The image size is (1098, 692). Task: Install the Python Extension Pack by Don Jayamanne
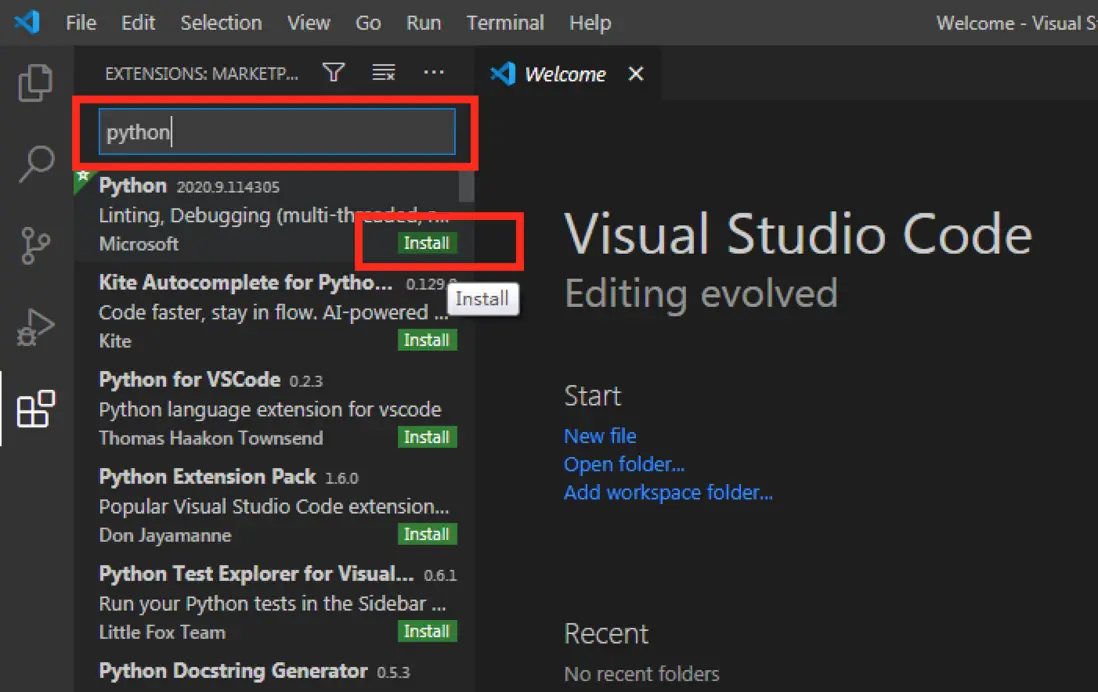tap(427, 534)
